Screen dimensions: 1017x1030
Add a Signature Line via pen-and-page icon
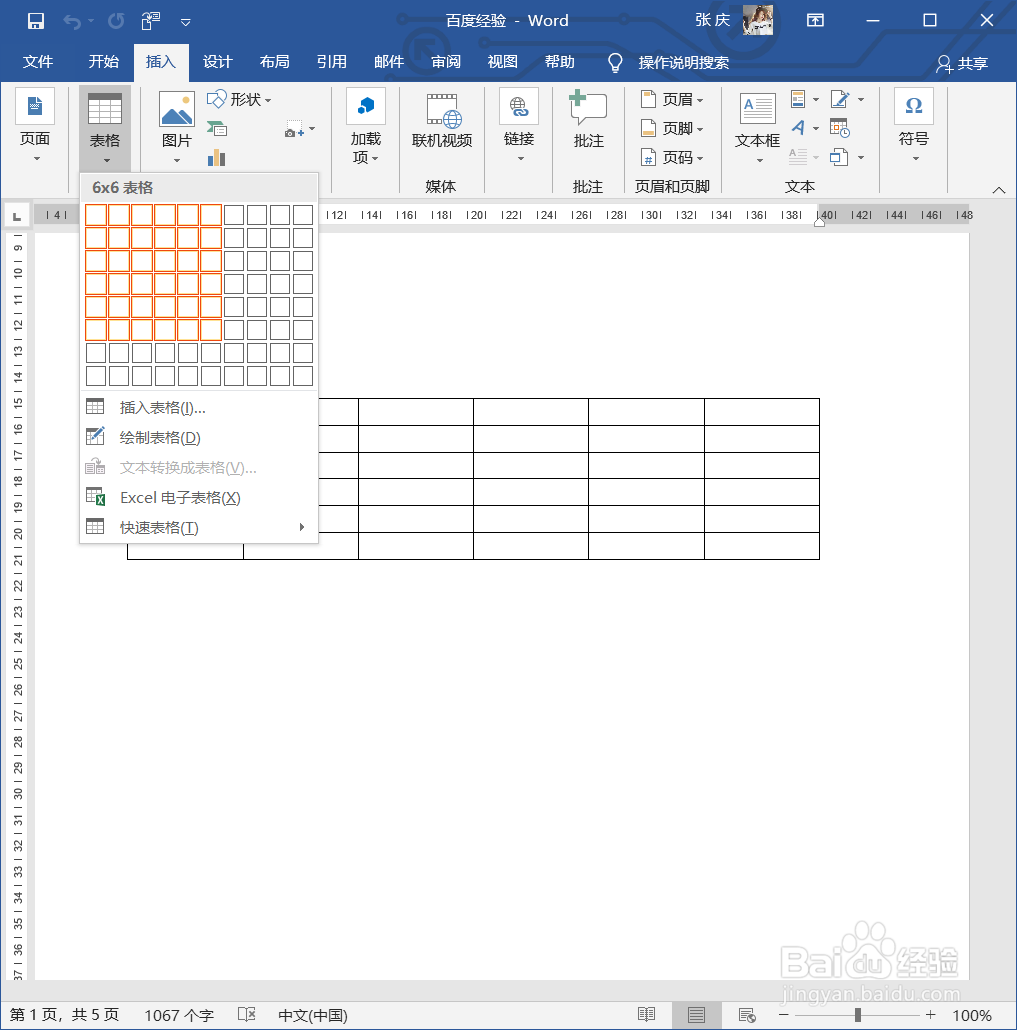pos(847,99)
